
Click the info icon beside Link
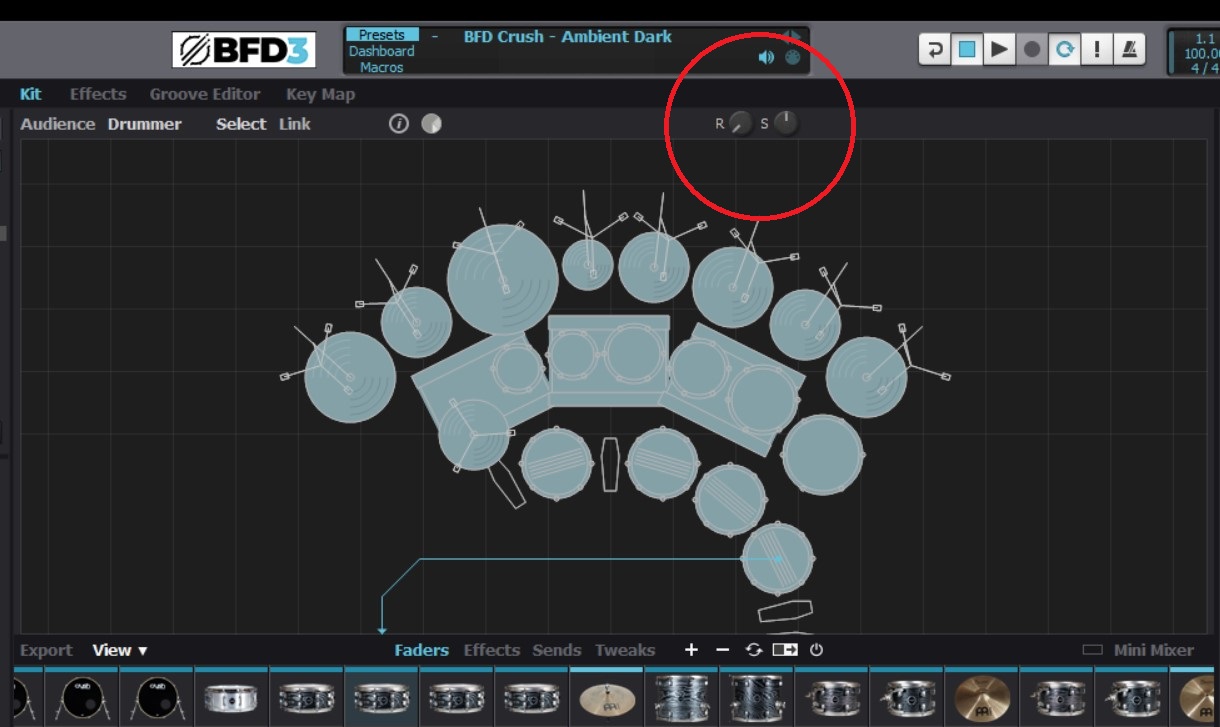coord(399,124)
